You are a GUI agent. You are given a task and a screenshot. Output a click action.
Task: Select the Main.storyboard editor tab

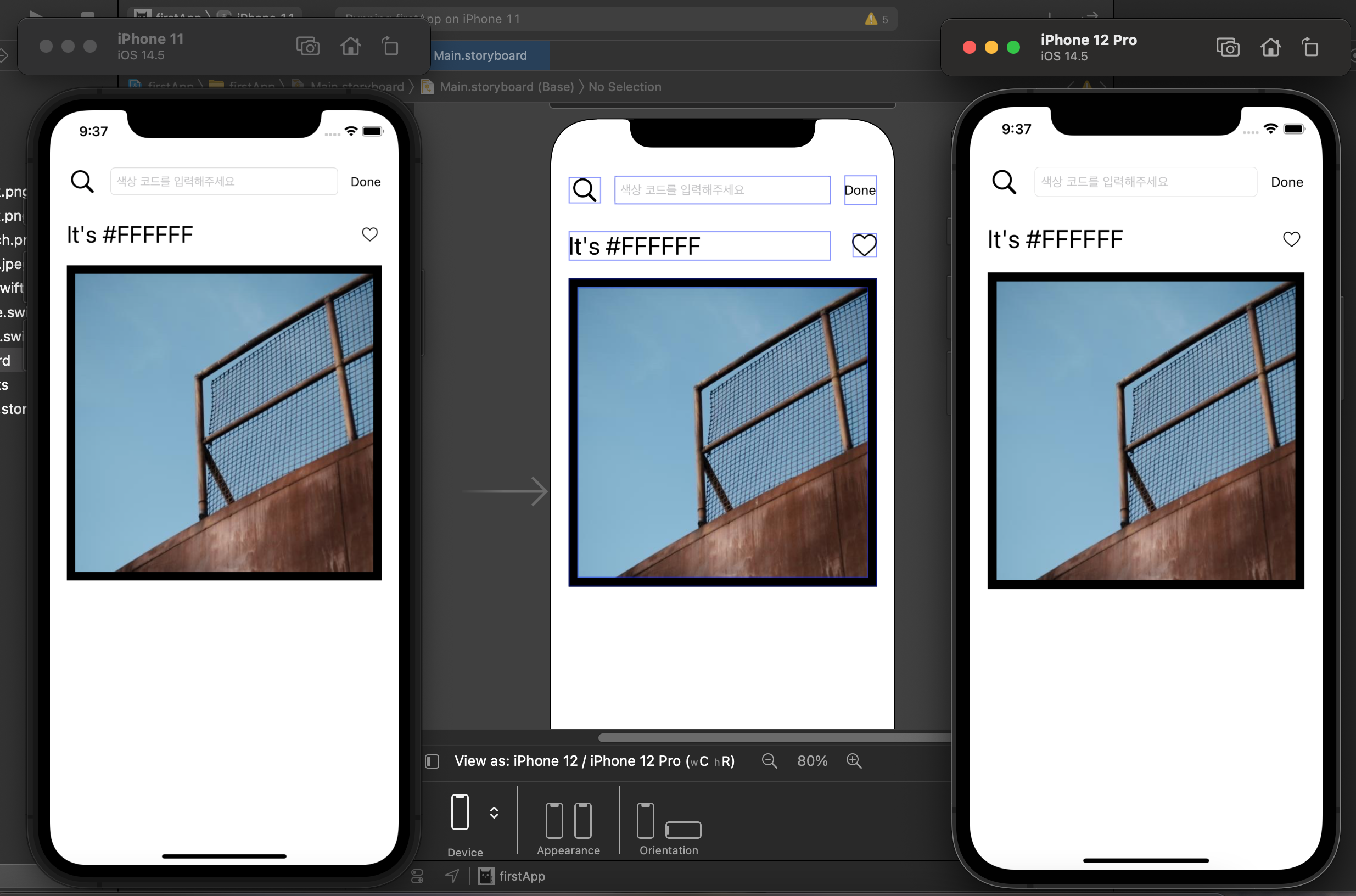click(480, 55)
